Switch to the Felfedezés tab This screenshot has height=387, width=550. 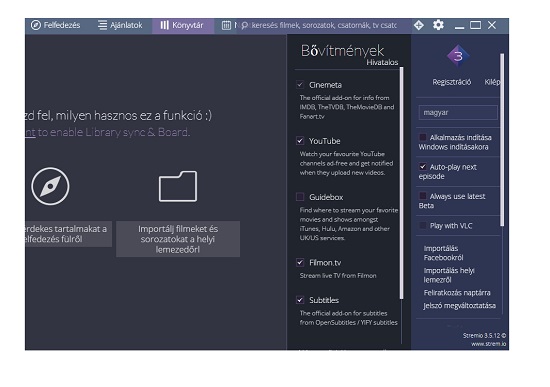pos(56,25)
